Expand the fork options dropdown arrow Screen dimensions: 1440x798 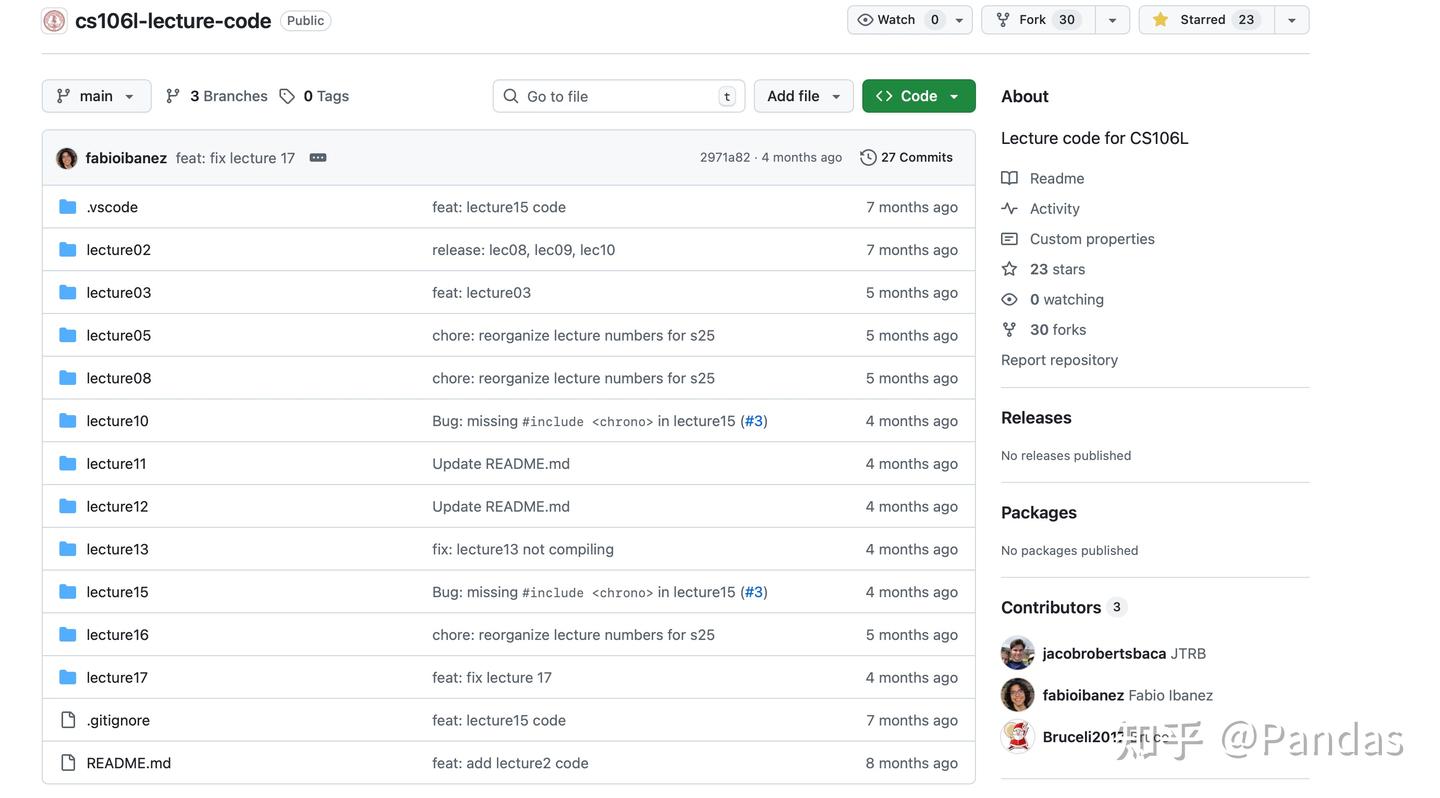(x=1112, y=20)
